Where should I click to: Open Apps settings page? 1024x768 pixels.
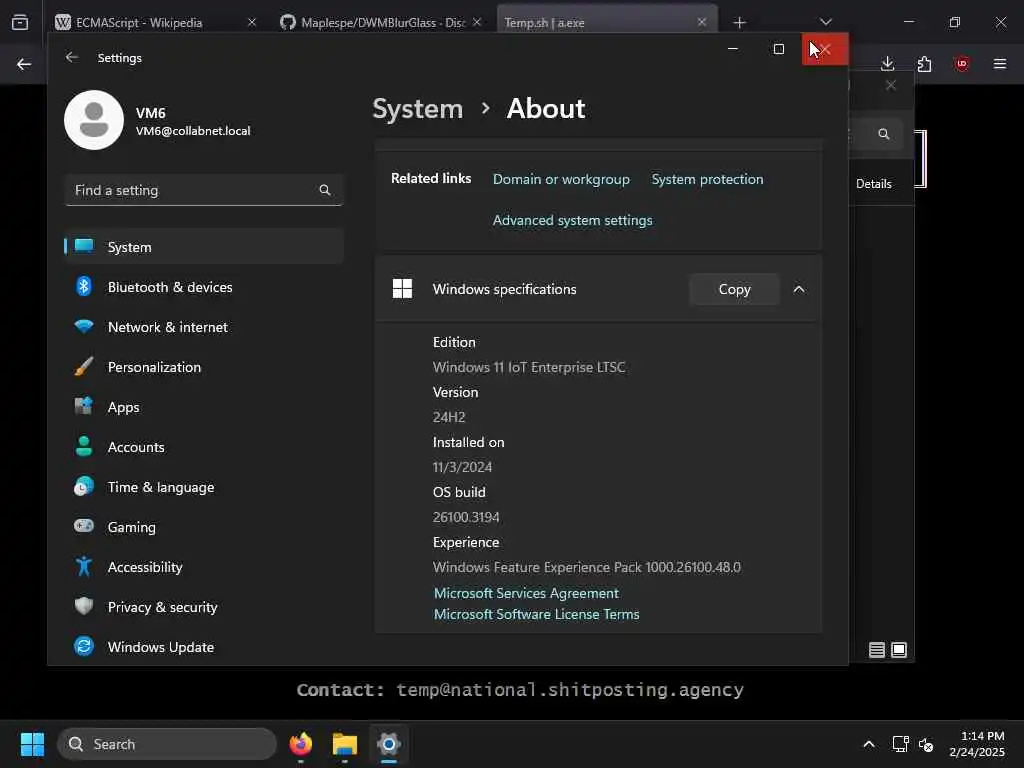click(x=204, y=407)
